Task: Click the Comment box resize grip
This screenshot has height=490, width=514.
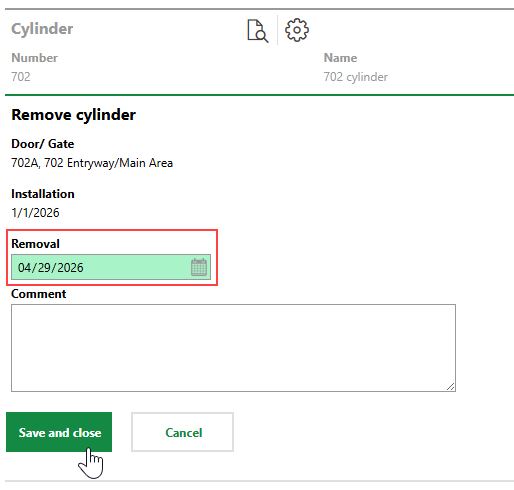Action: [x=450, y=386]
